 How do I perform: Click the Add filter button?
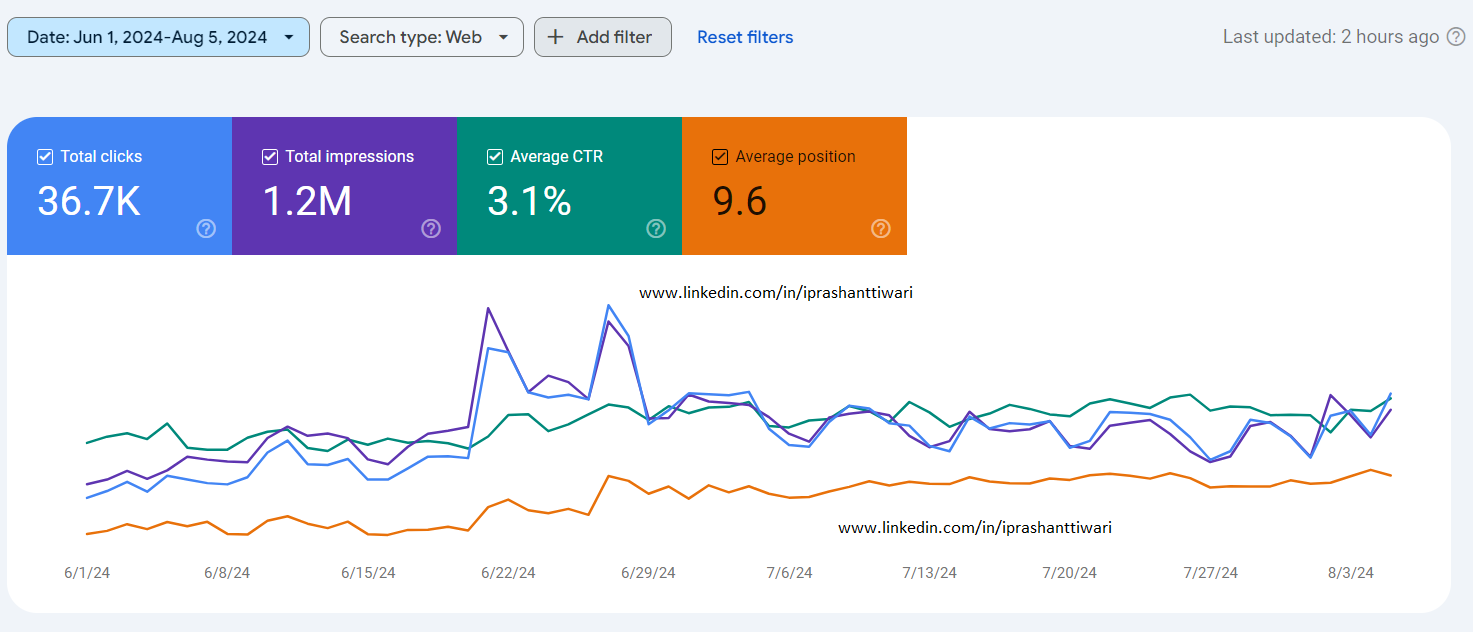603,37
